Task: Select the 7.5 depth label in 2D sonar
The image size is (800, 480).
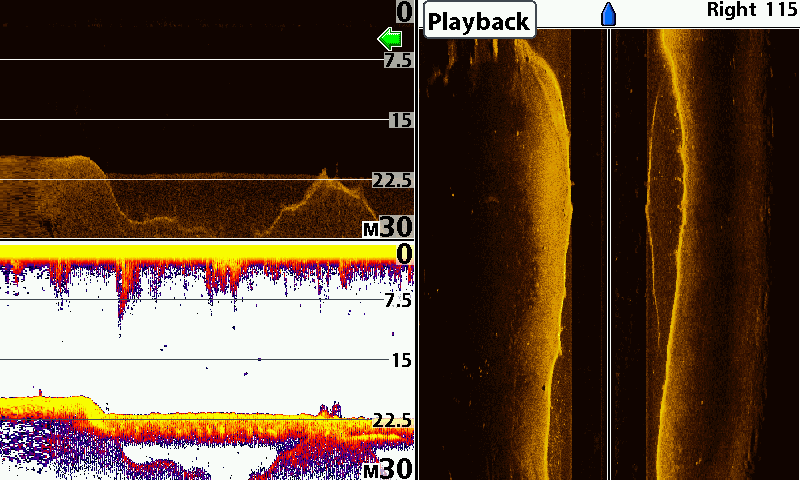Action: [x=398, y=300]
